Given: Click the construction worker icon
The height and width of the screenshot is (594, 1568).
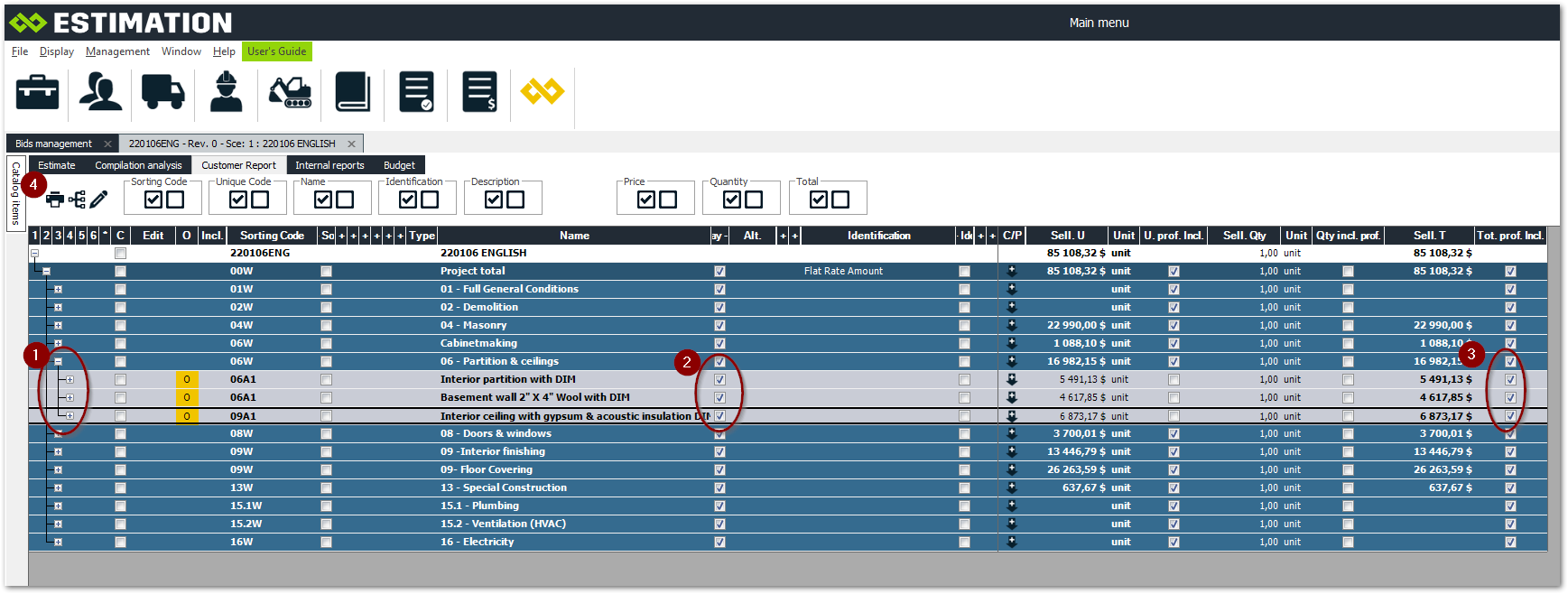Looking at the screenshot, I should 226,92.
